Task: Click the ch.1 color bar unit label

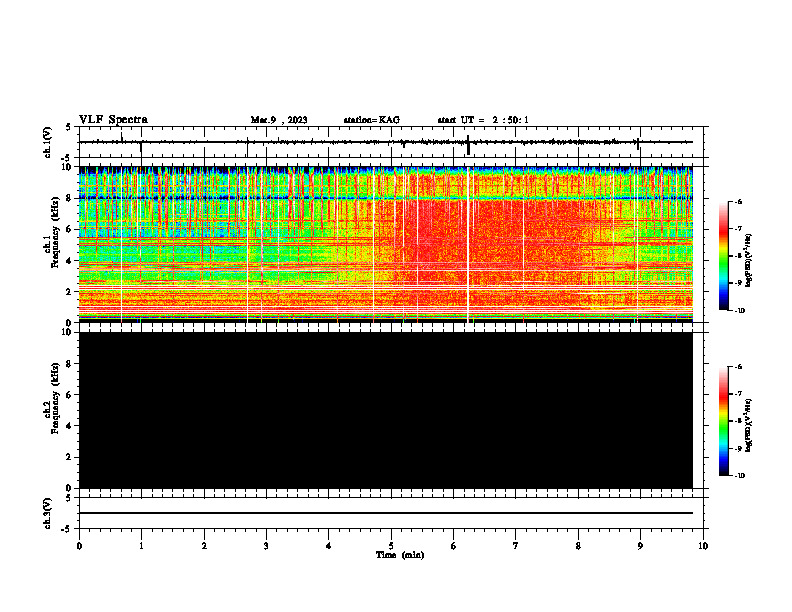Action: (x=749, y=260)
